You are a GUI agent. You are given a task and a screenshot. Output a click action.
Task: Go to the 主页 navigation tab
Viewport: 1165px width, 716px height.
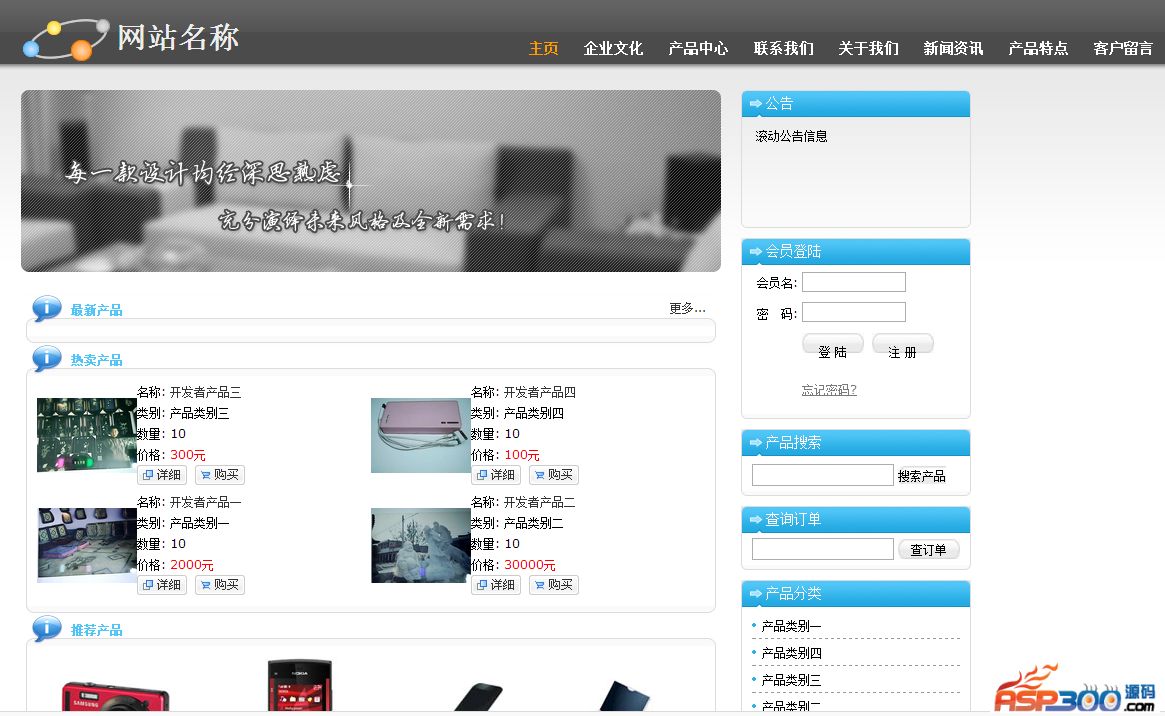point(543,48)
